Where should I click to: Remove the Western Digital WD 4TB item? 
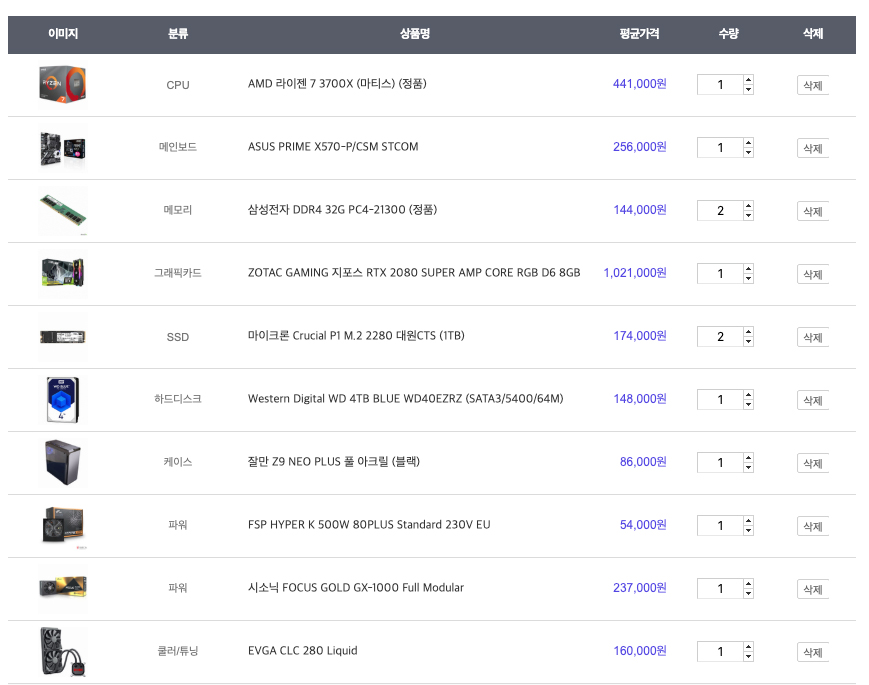click(x=812, y=400)
